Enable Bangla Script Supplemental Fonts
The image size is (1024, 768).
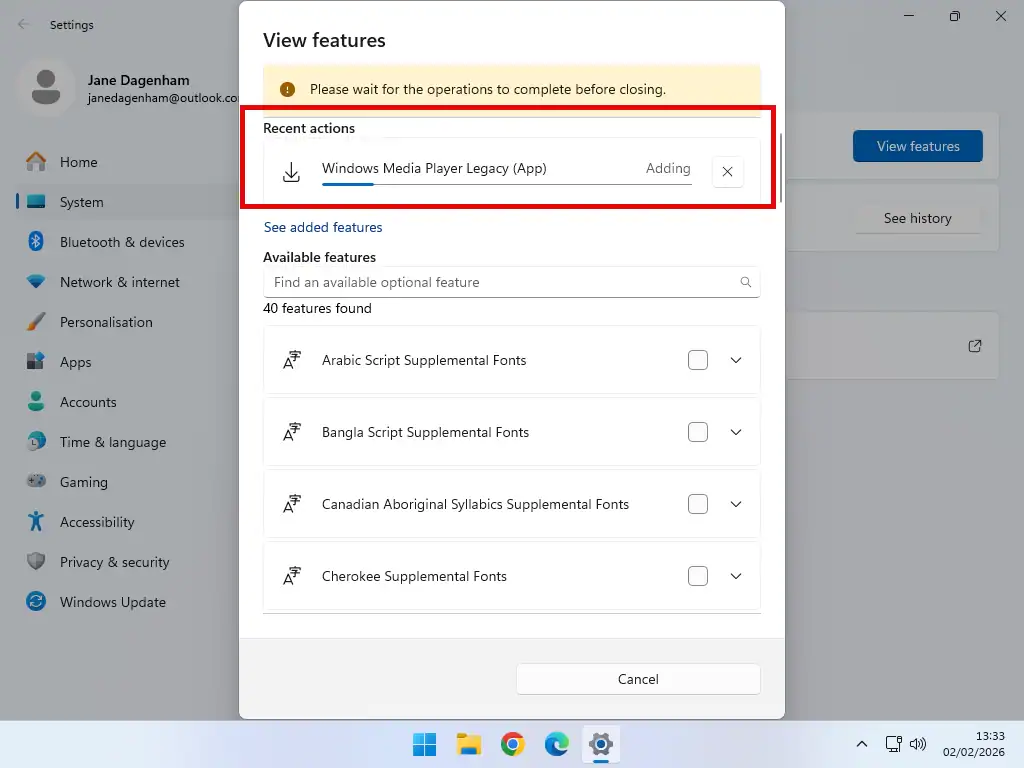click(x=698, y=432)
